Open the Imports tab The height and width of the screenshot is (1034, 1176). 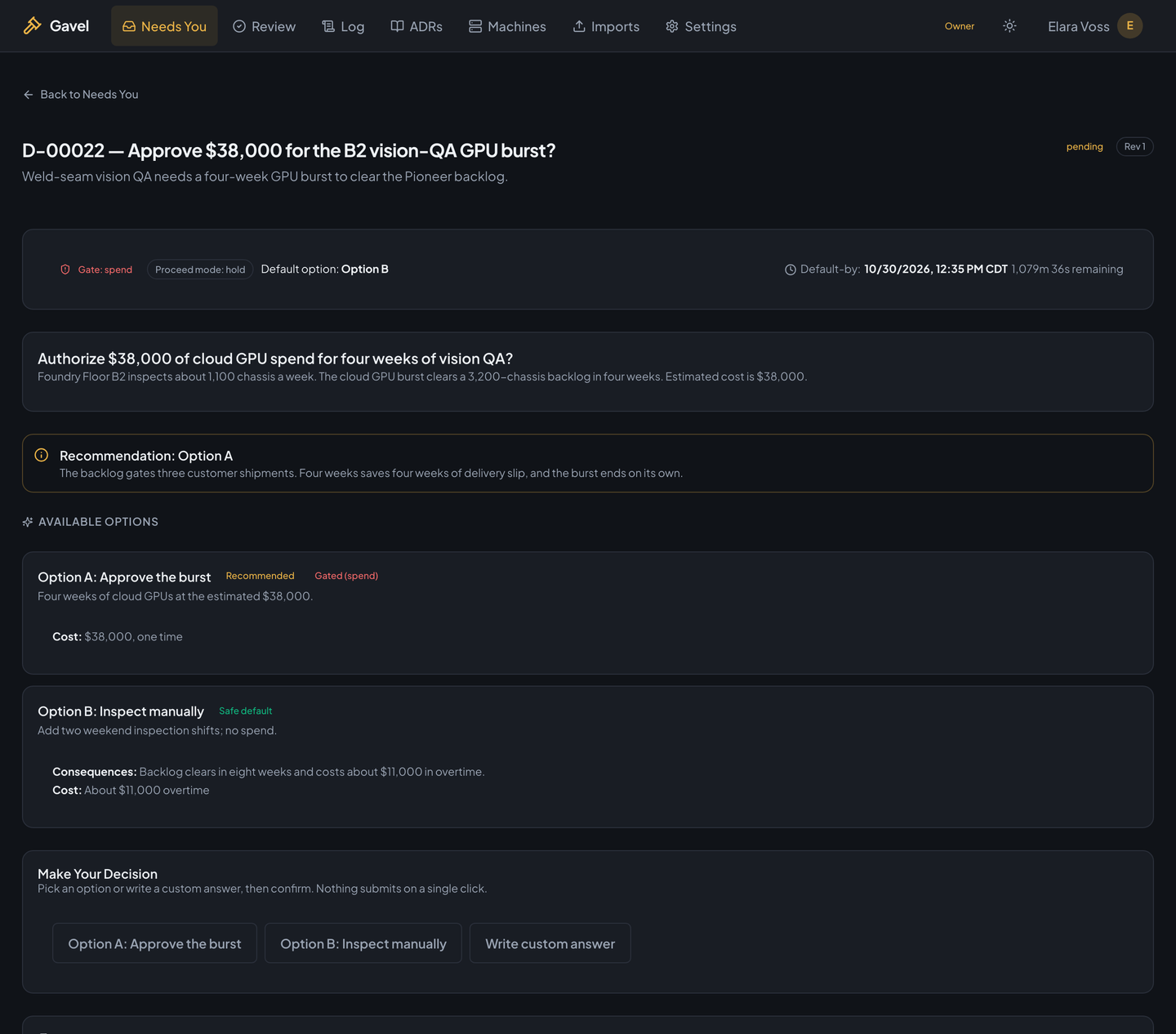click(x=606, y=26)
